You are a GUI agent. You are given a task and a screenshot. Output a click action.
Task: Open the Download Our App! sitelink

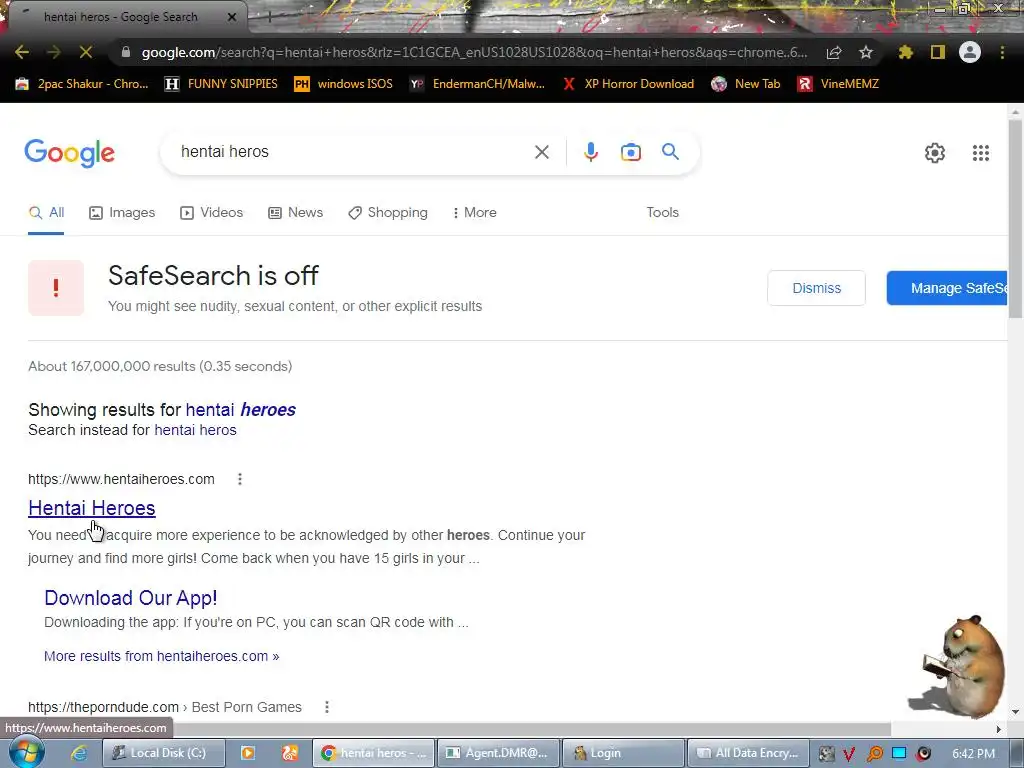click(x=131, y=598)
